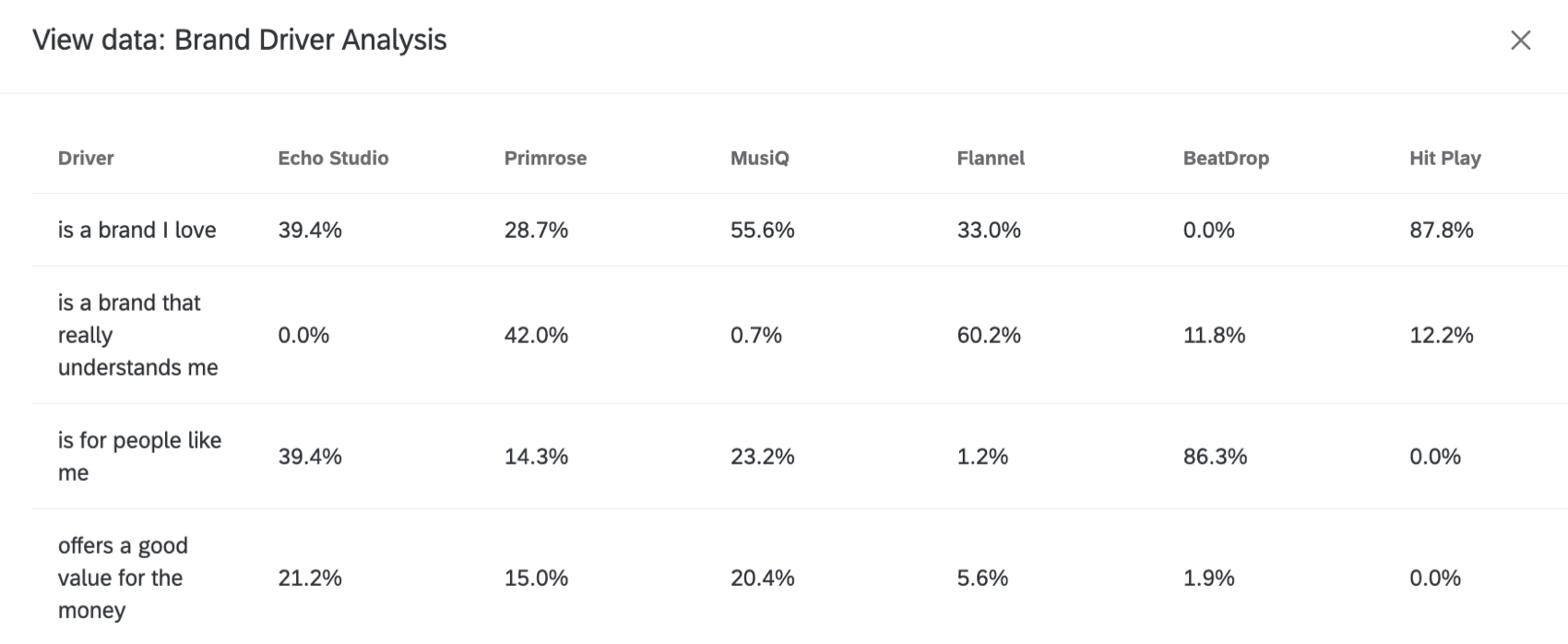Click the 'offers a good value for the money' row

tap(122, 578)
